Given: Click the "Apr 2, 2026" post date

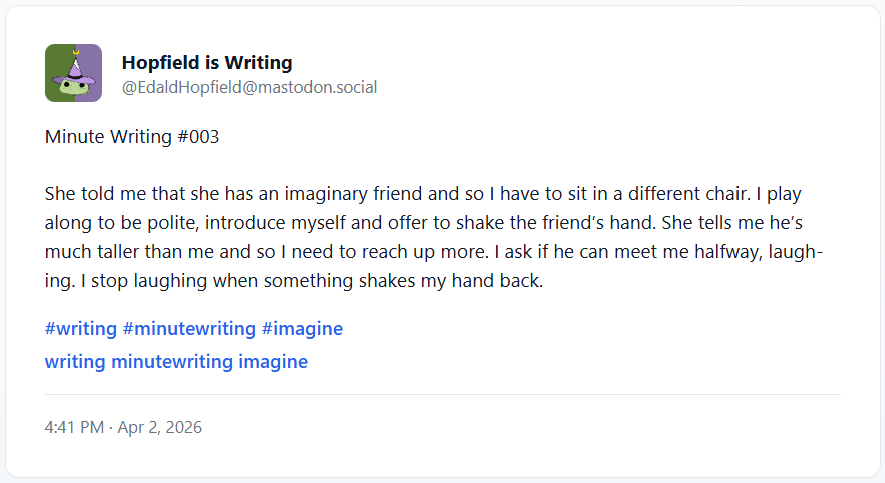Looking at the screenshot, I should click(160, 427).
